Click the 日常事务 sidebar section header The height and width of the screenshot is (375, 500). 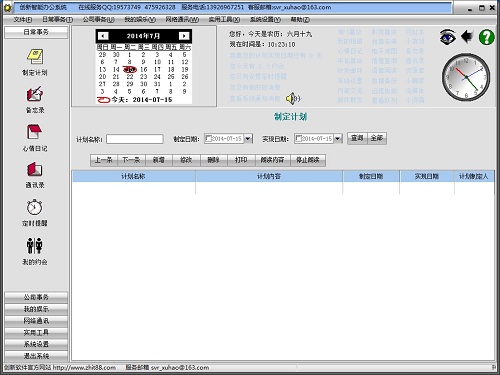(36, 32)
